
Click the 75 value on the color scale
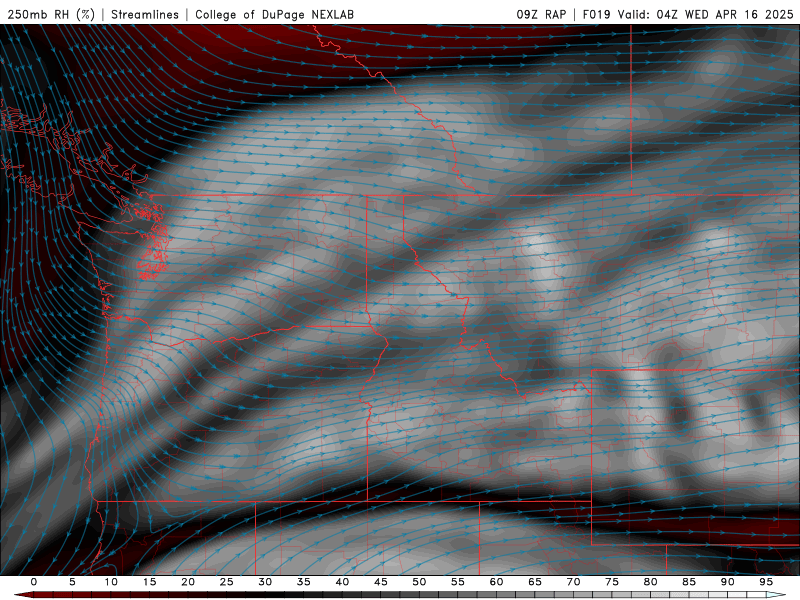point(612,582)
